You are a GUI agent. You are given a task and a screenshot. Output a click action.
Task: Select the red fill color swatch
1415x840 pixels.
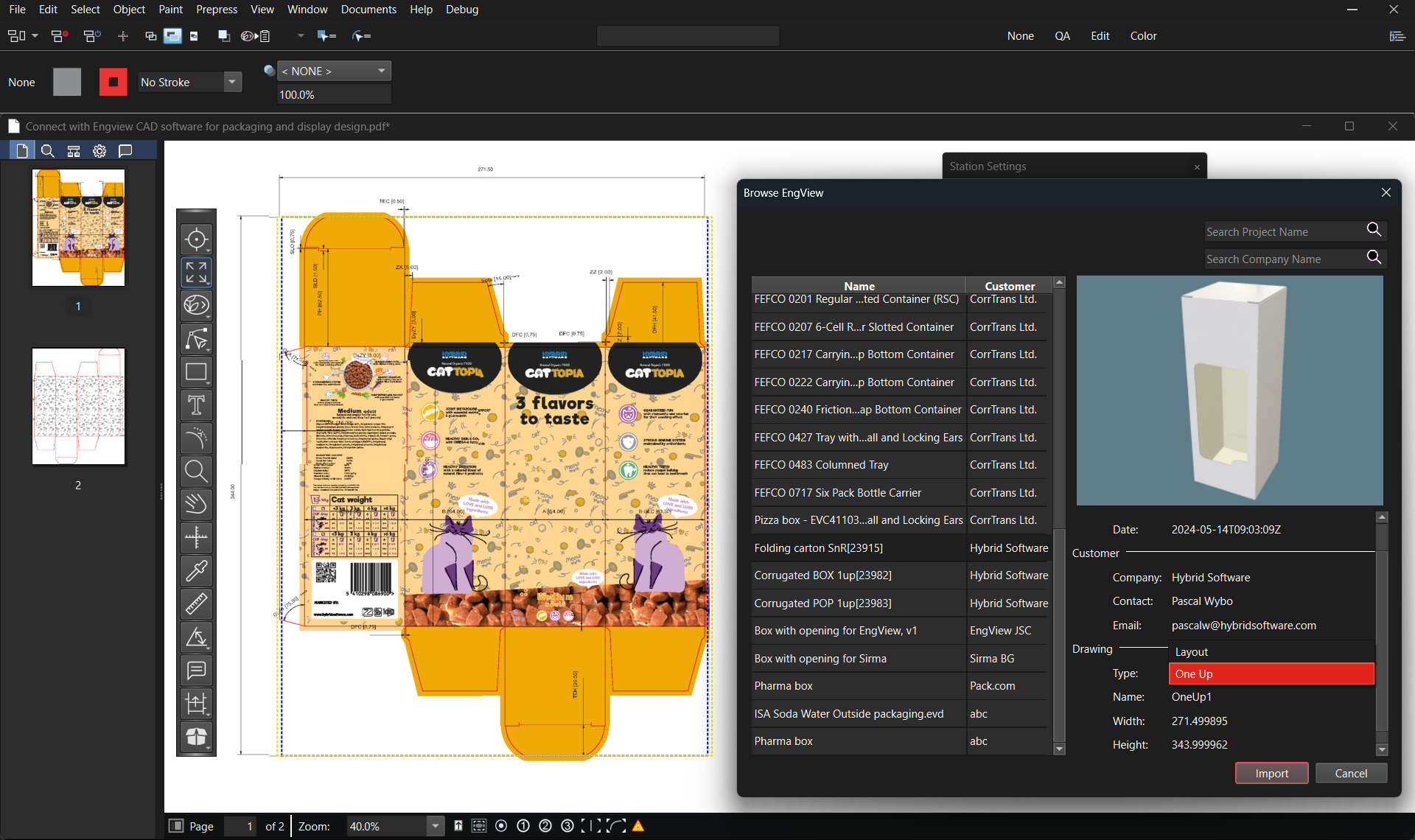tap(113, 82)
